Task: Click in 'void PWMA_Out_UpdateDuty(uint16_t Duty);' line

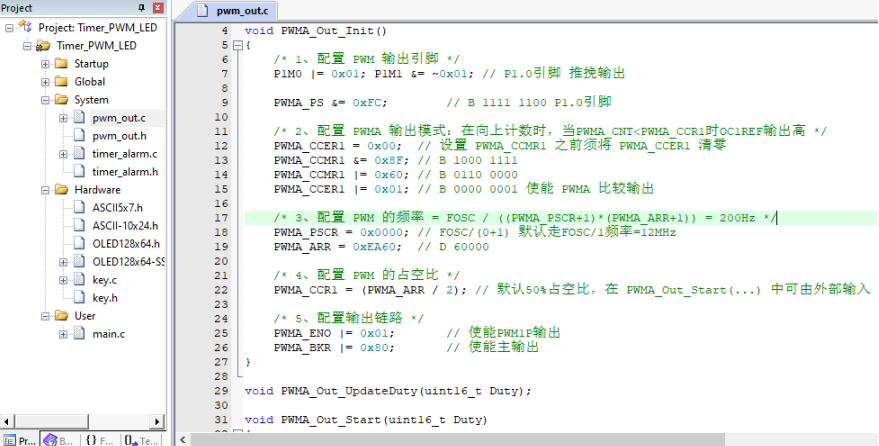Action: pyautogui.click(x=387, y=391)
